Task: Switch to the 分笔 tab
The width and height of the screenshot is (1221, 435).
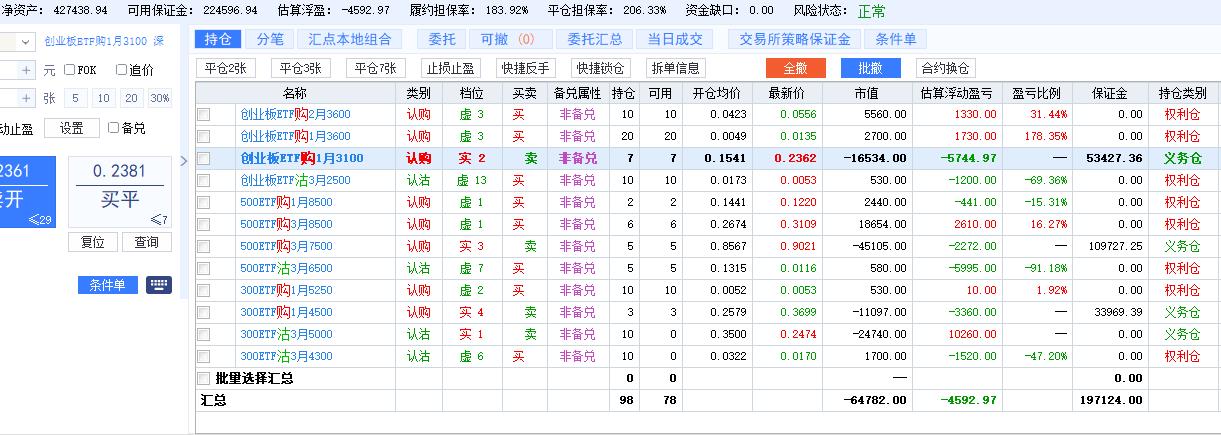Action: pyautogui.click(x=270, y=39)
